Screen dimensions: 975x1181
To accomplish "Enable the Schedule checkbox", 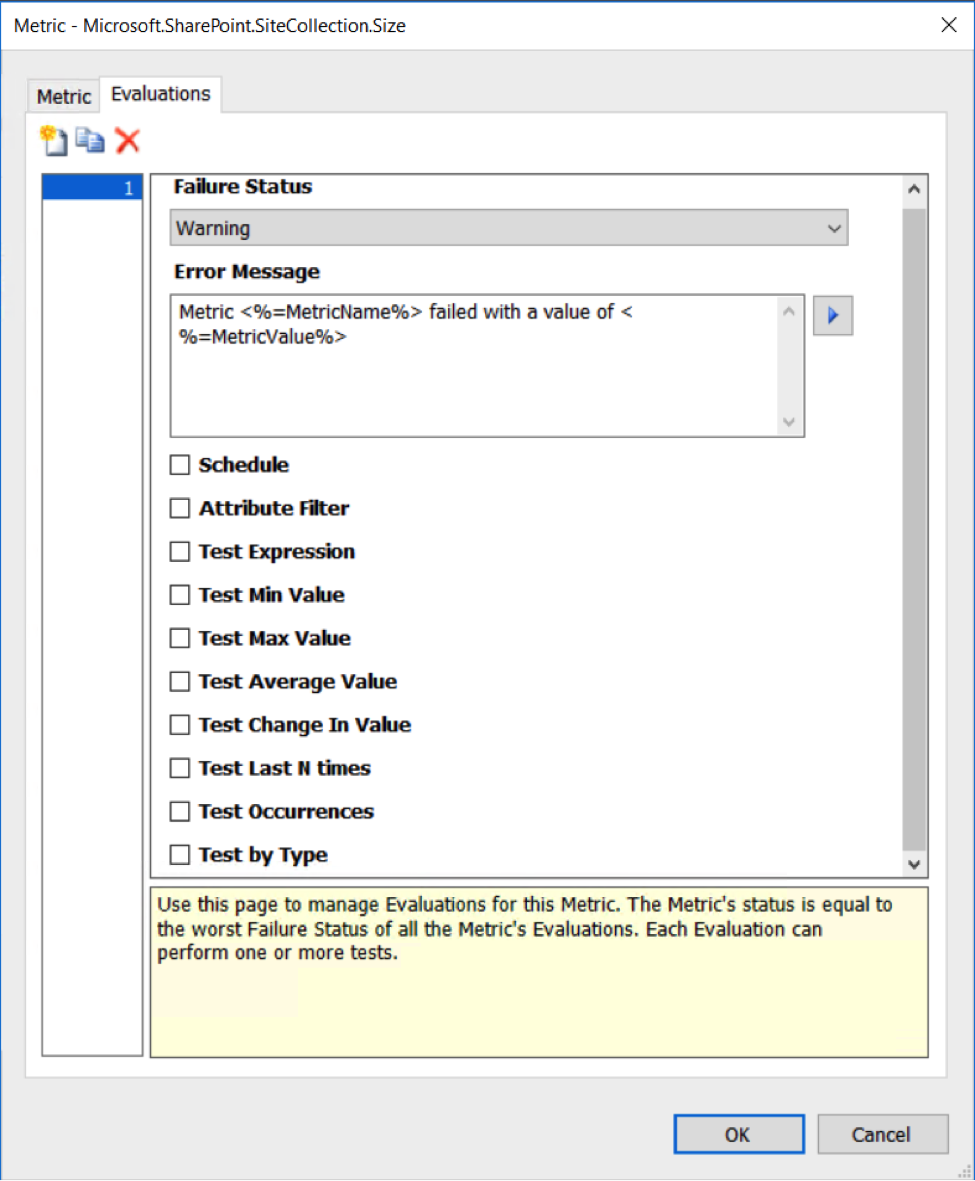I will (179, 465).
